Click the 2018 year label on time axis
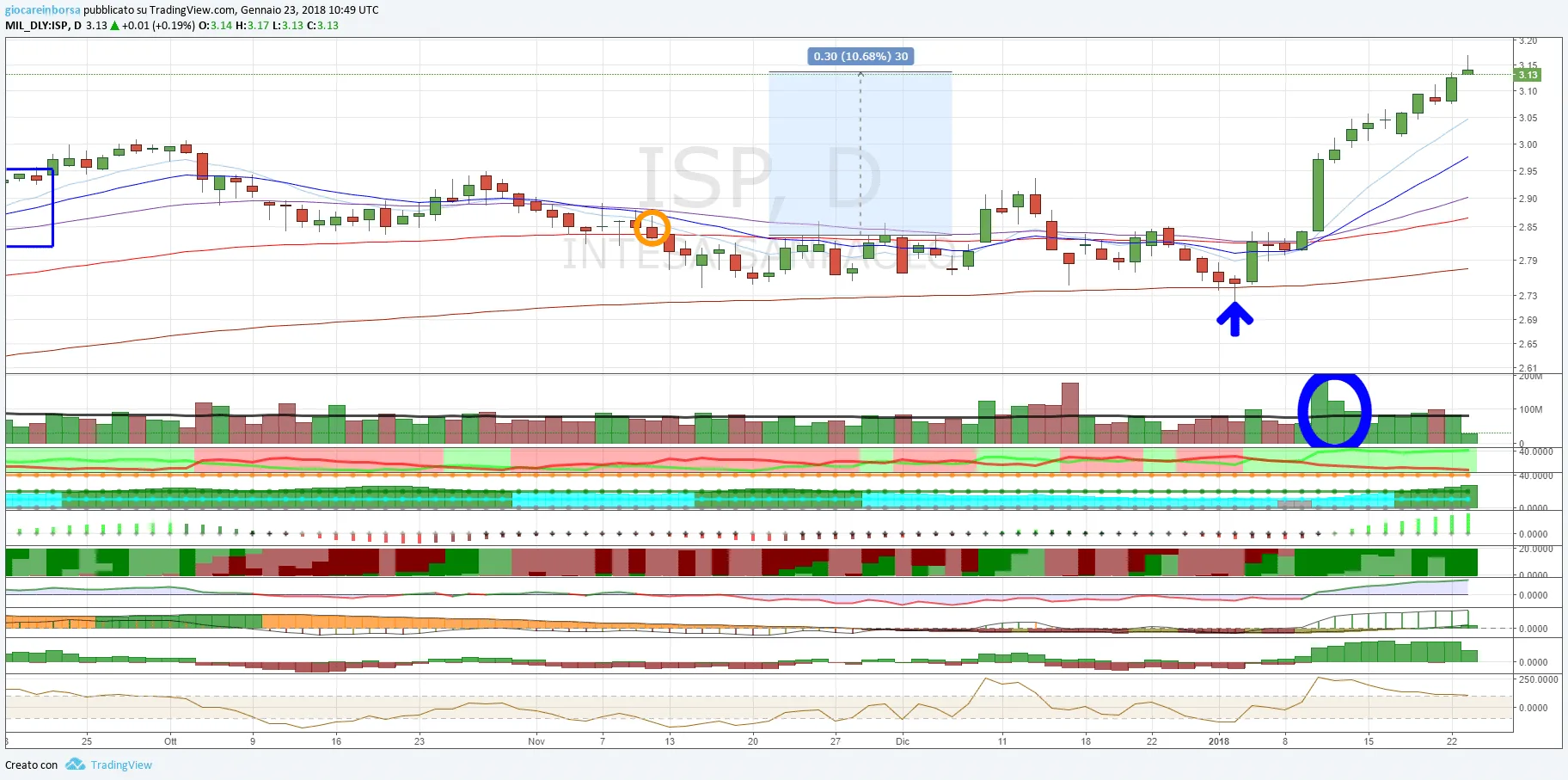 1219,741
